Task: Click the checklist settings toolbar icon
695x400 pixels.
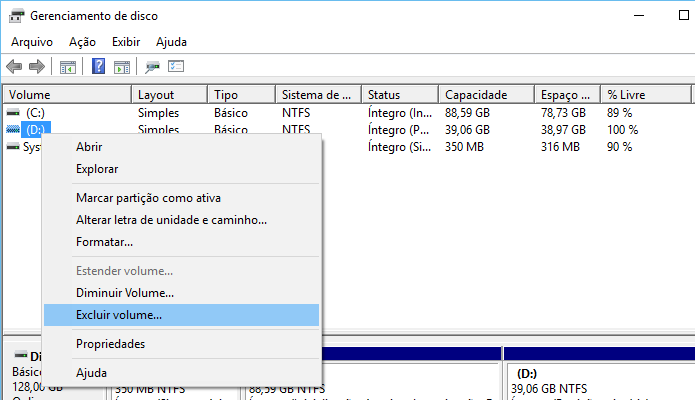Action: tap(176, 67)
